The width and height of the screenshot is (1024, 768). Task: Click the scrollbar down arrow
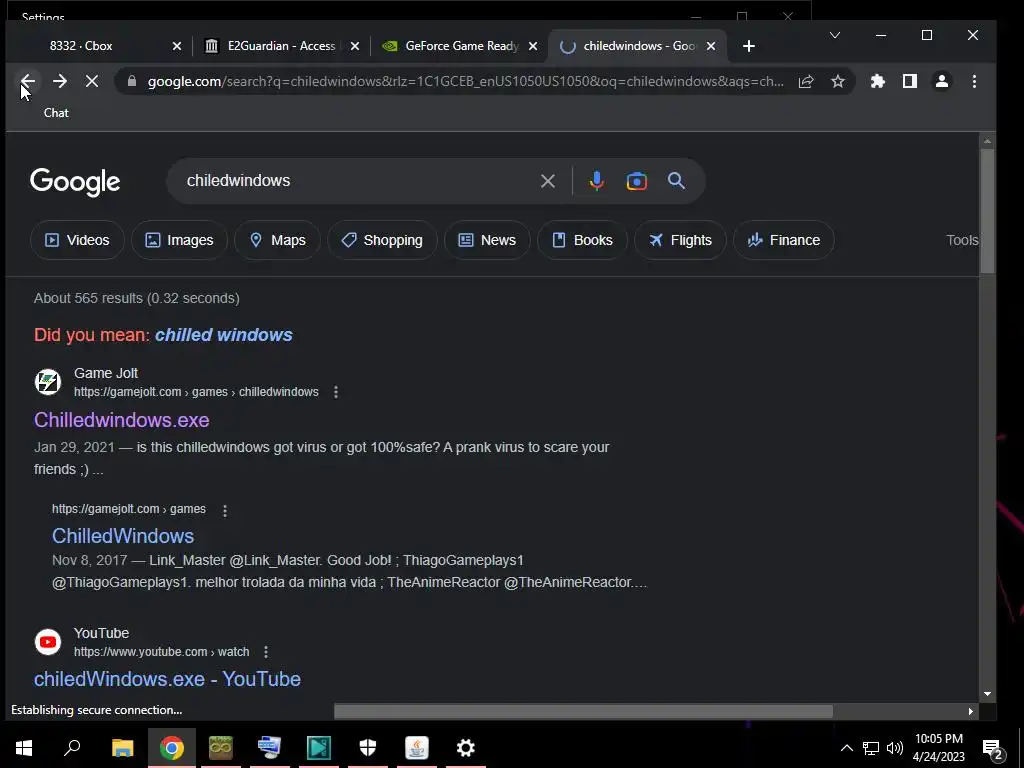[x=987, y=694]
